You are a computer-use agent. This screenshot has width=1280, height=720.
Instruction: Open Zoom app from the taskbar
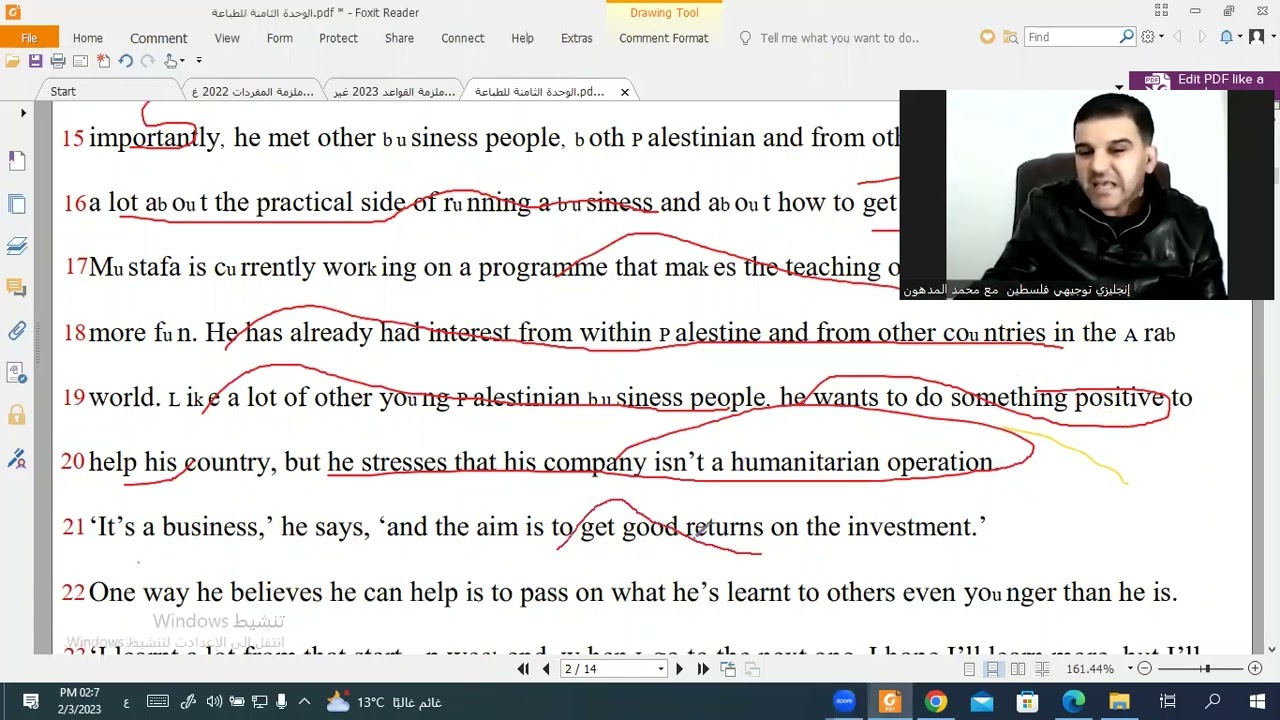click(x=844, y=702)
